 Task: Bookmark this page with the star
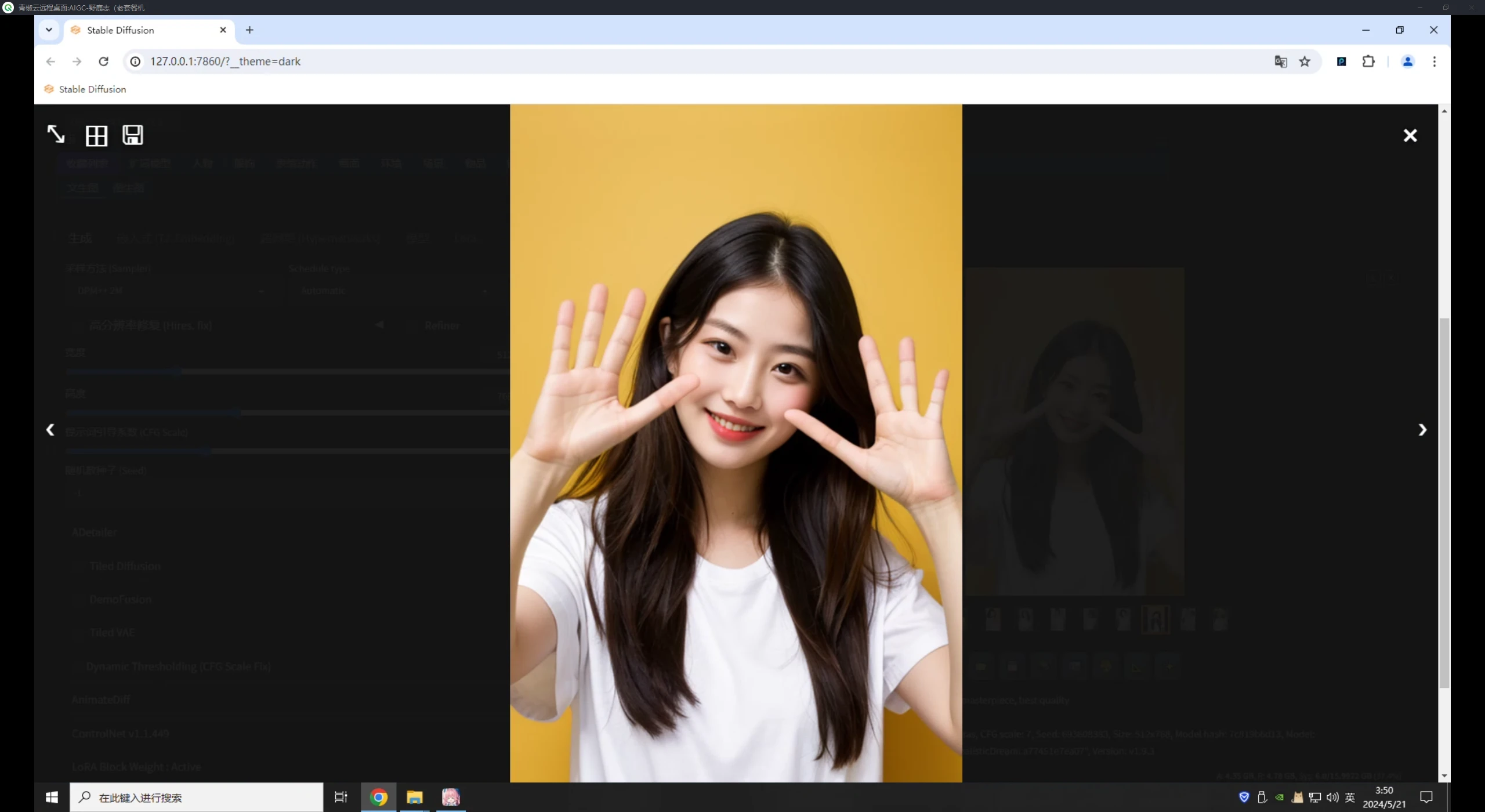coord(1305,61)
